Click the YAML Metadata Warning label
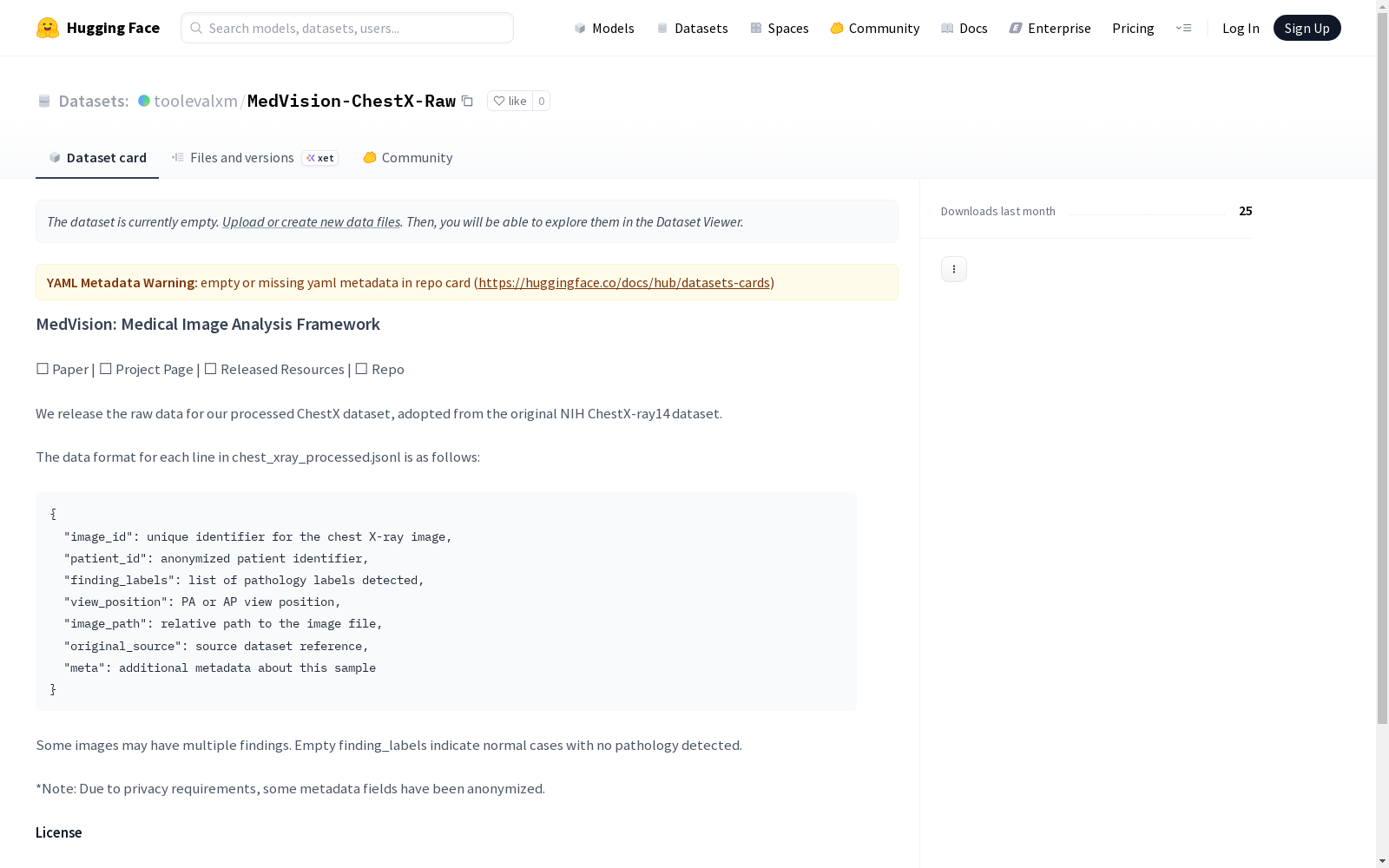1389x868 pixels. coord(121,282)
